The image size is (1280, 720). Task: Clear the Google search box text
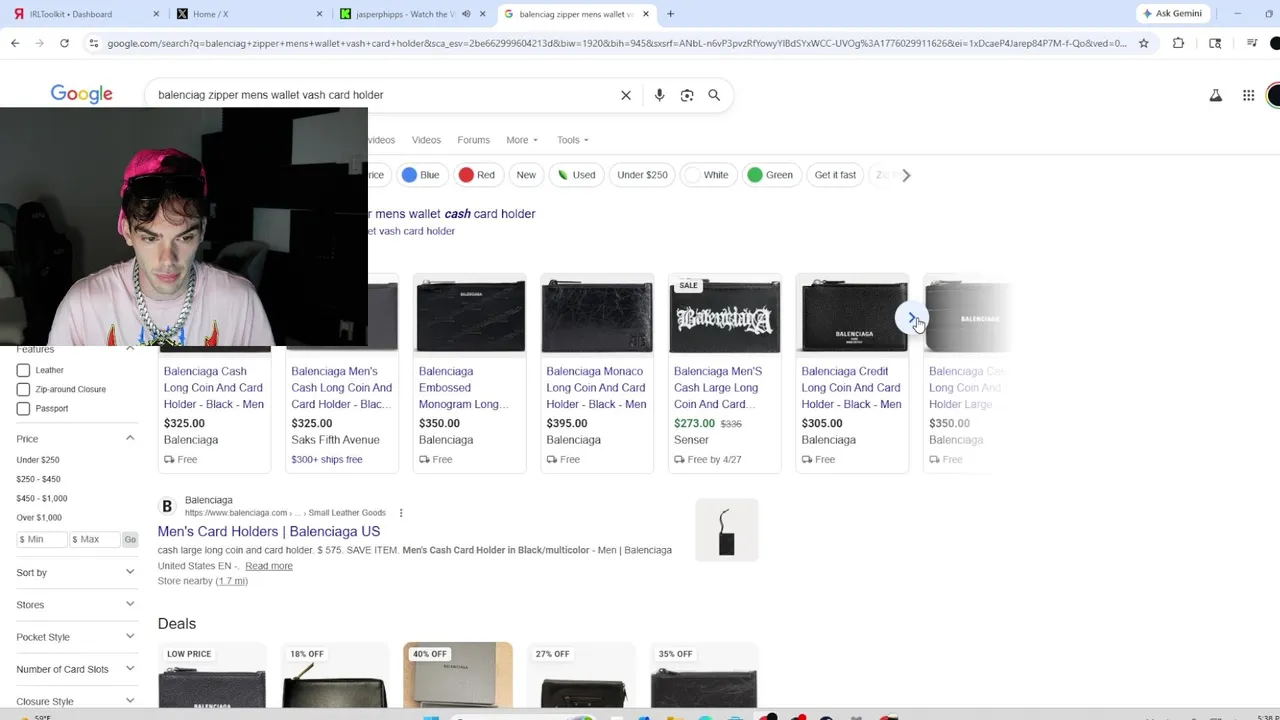tap(626, 95)
